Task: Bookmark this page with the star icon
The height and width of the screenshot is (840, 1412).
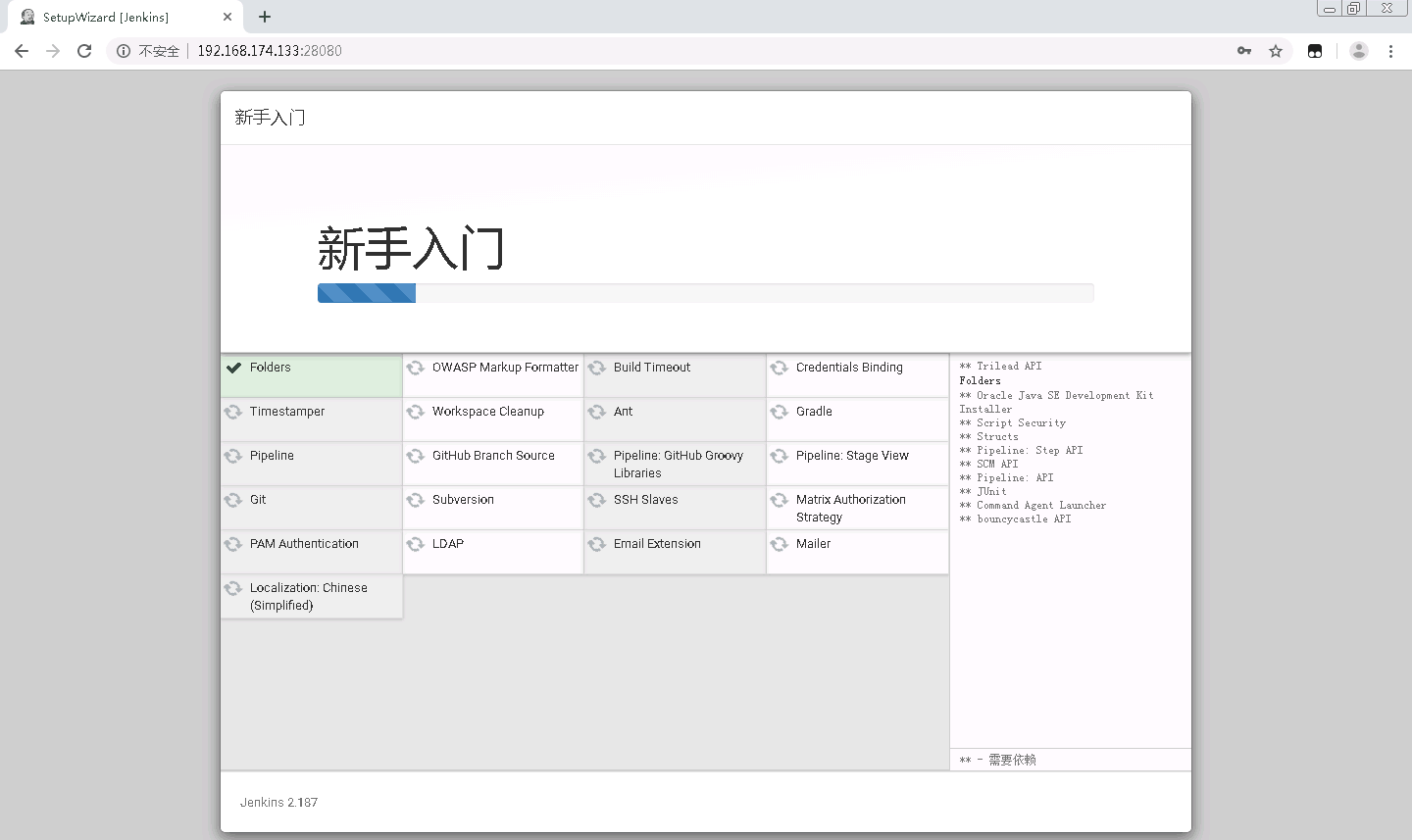Action: 1276,51
